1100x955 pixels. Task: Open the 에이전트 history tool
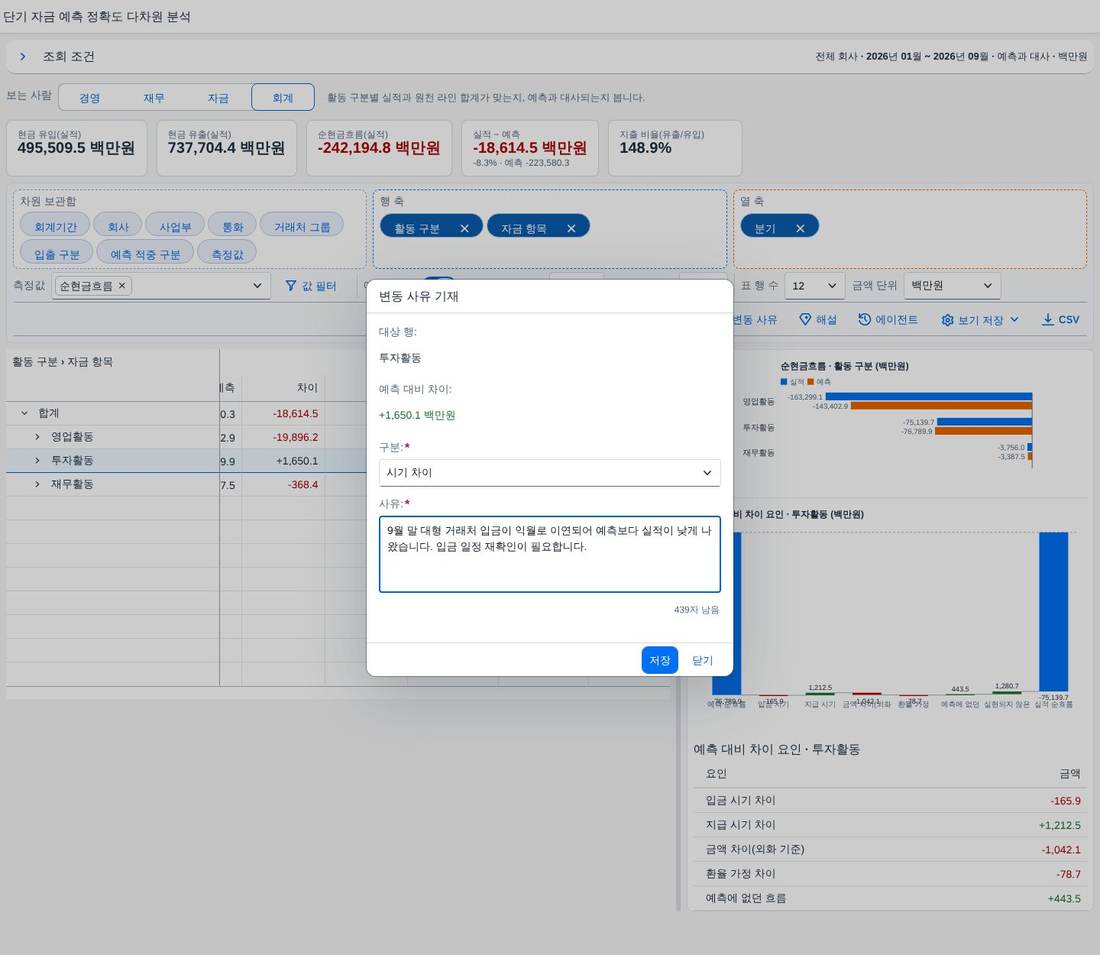(887, 319)
